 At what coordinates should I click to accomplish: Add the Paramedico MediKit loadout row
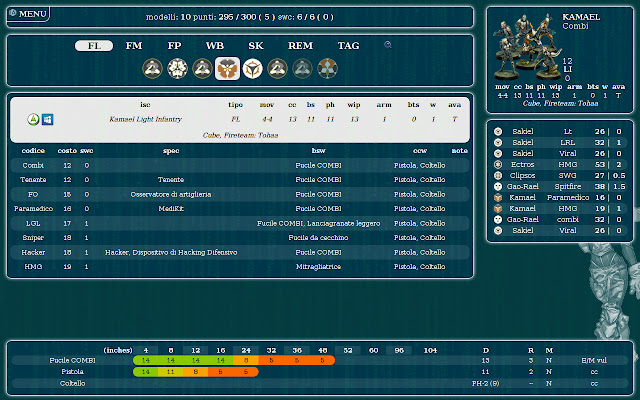[240, 208]
